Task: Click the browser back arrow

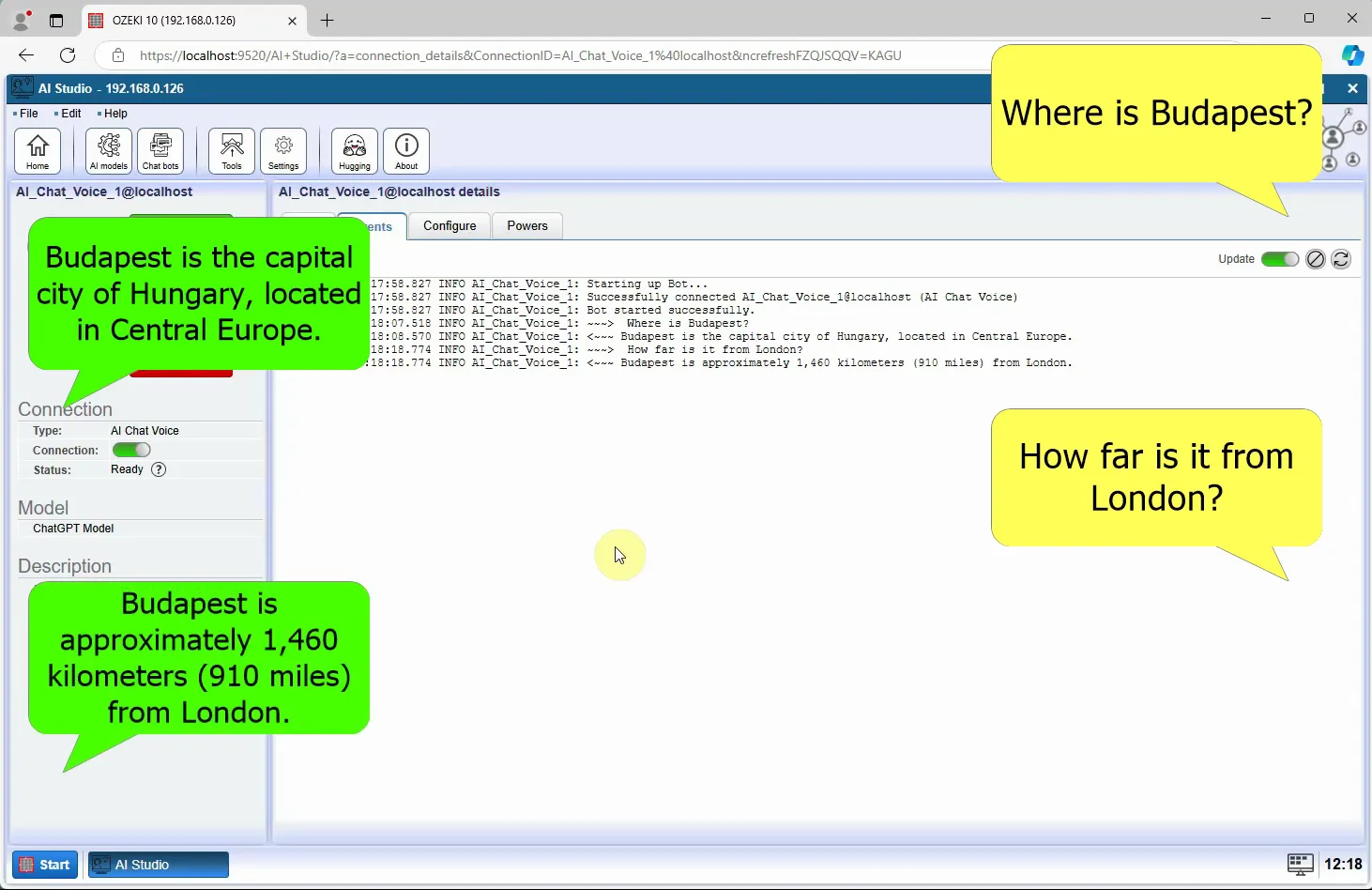Action: pos(26,55)
